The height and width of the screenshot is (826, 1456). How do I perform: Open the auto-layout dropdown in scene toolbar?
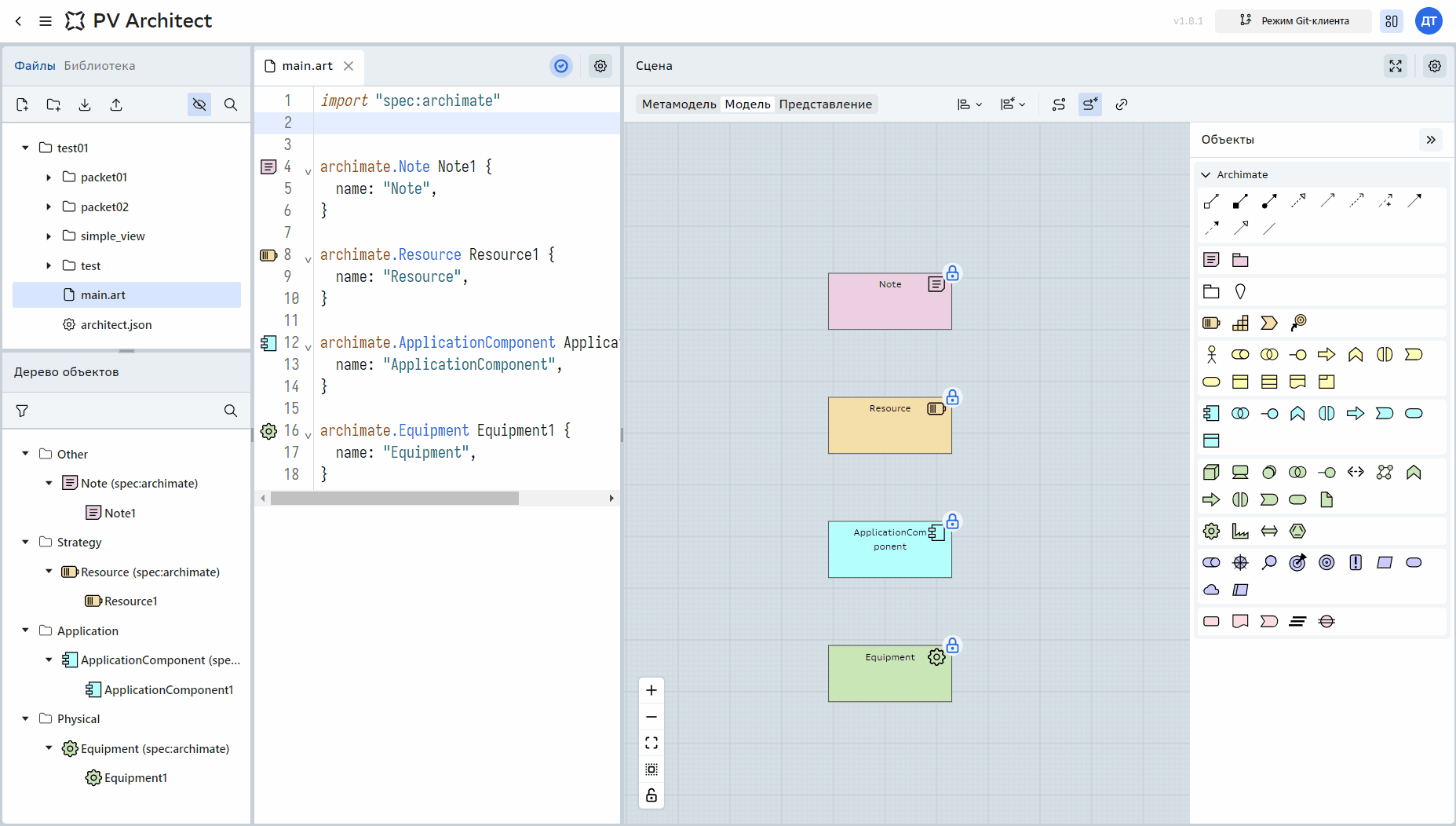[x=1013, y=104]
